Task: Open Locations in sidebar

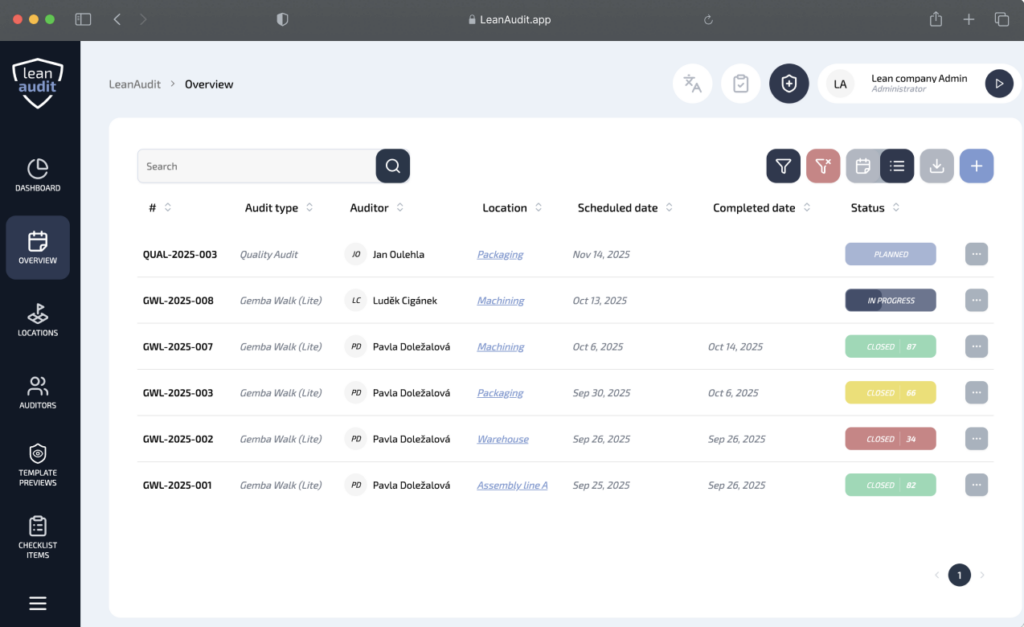Action: coord(38,320)
